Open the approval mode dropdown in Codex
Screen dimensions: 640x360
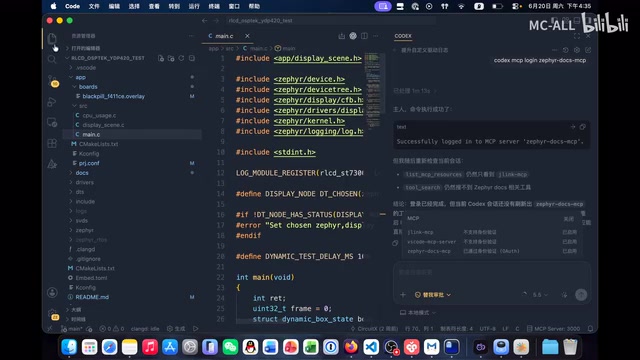433,295
